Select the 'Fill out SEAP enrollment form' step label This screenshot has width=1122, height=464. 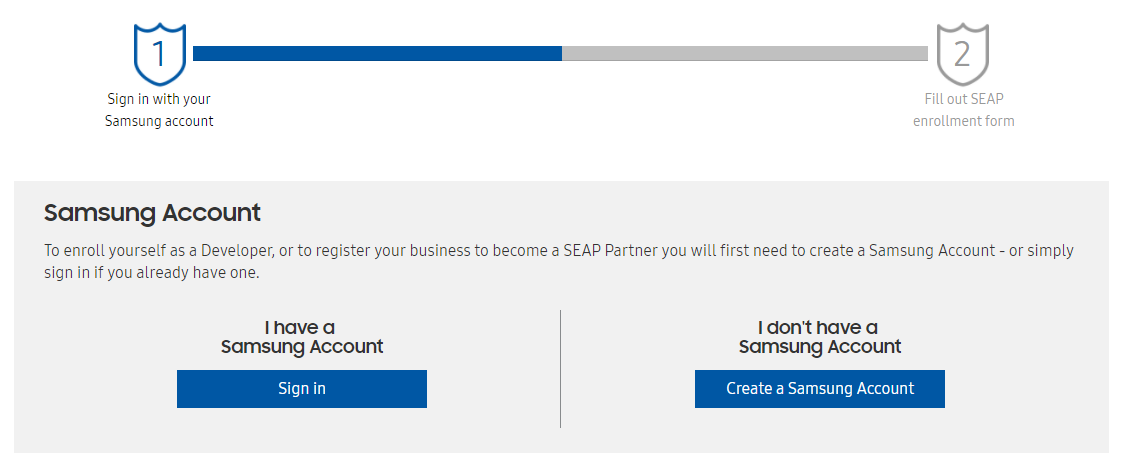(963, 110)
